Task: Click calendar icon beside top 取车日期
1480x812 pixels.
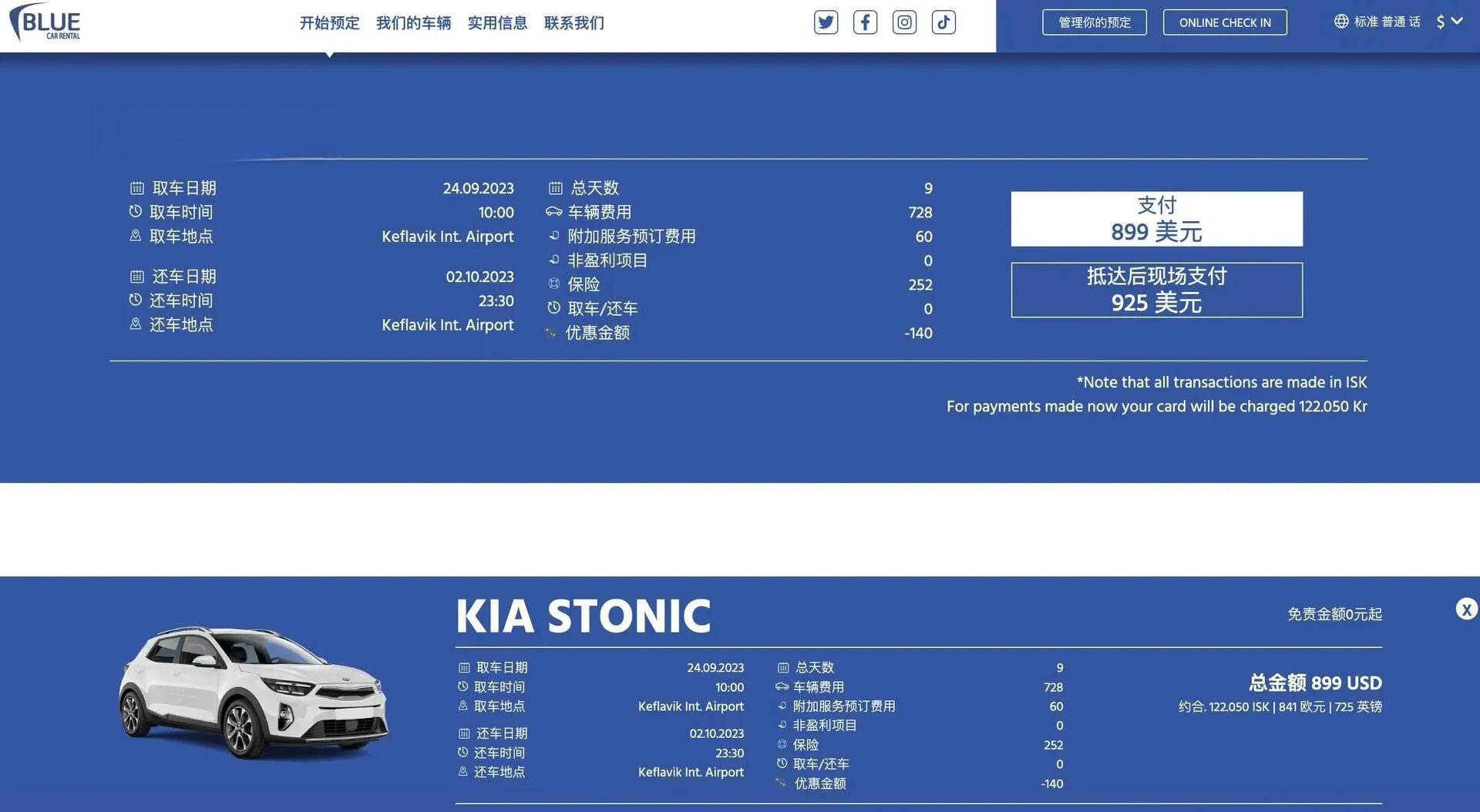Action: click(137, 188)
